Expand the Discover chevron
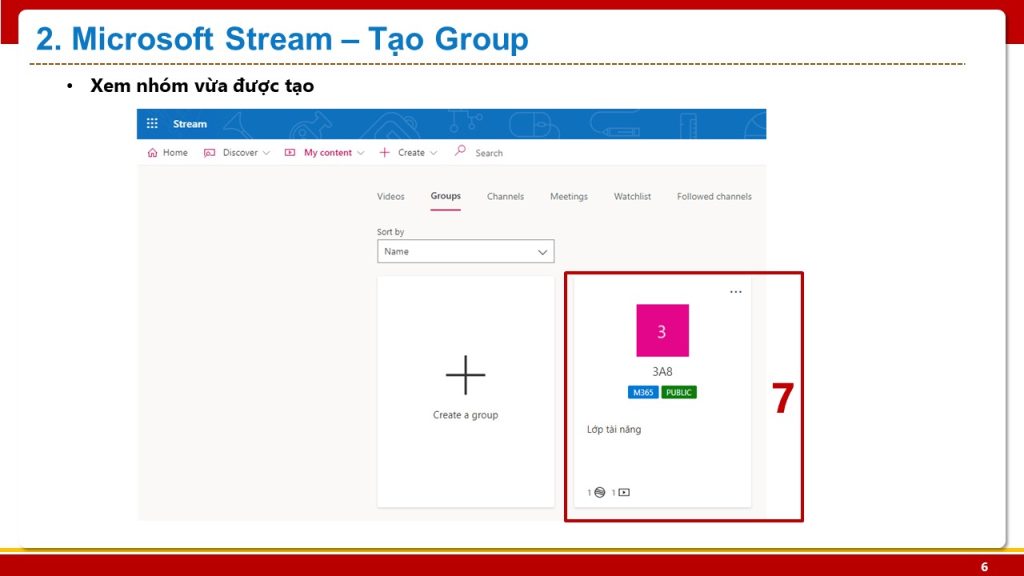The height and width of the screenshot is (576, 1024). click(x=266, y=153)
